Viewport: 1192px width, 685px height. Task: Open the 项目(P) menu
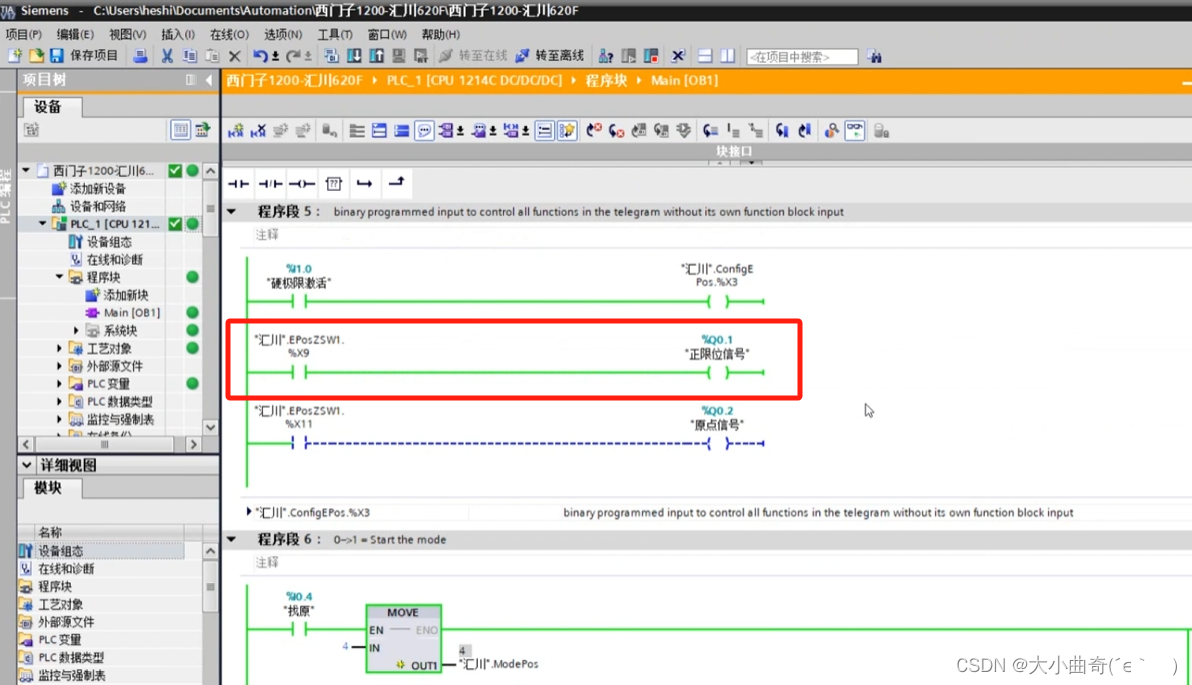24,34
